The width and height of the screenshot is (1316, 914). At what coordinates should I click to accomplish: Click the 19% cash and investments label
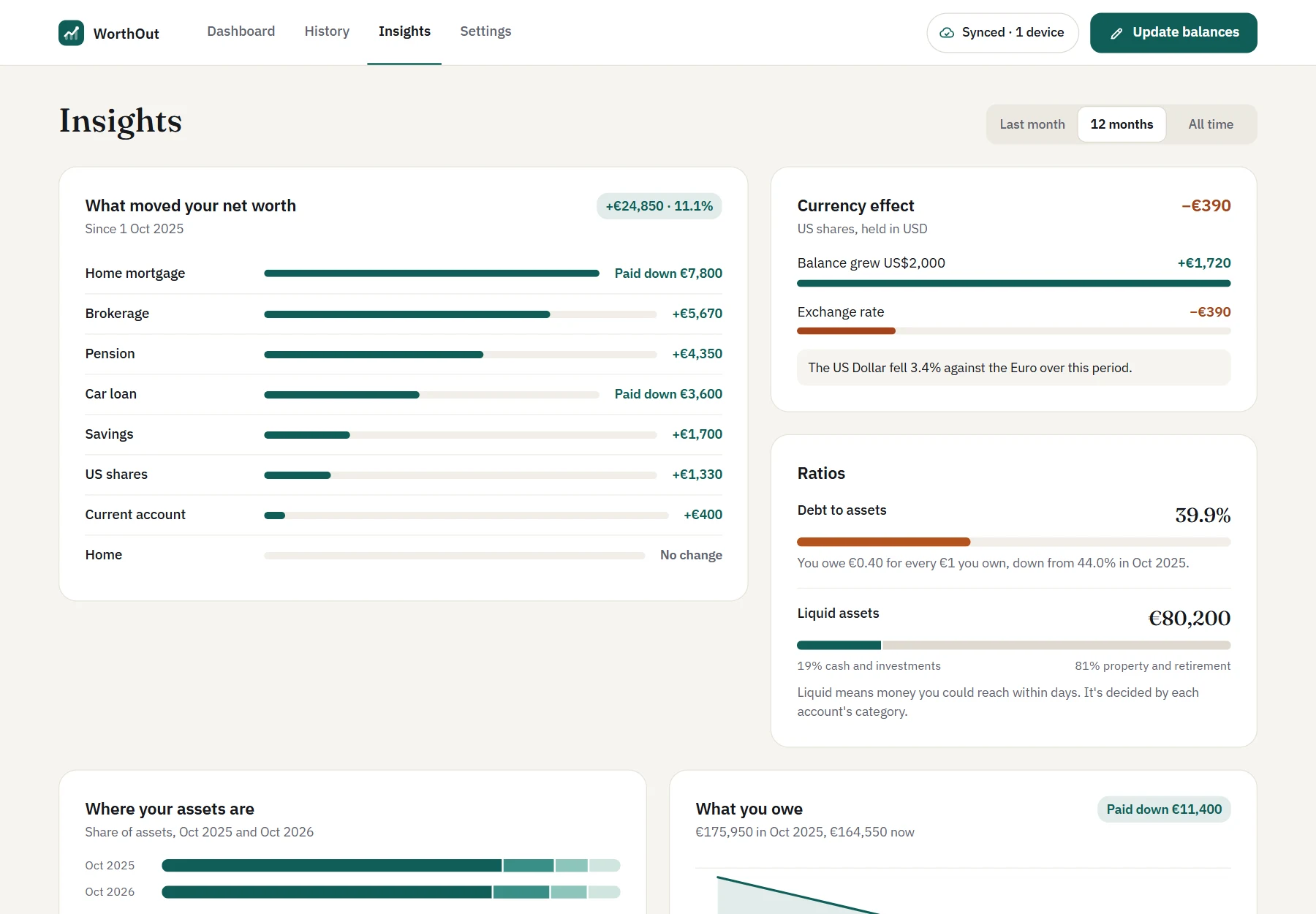click(869, 666)
